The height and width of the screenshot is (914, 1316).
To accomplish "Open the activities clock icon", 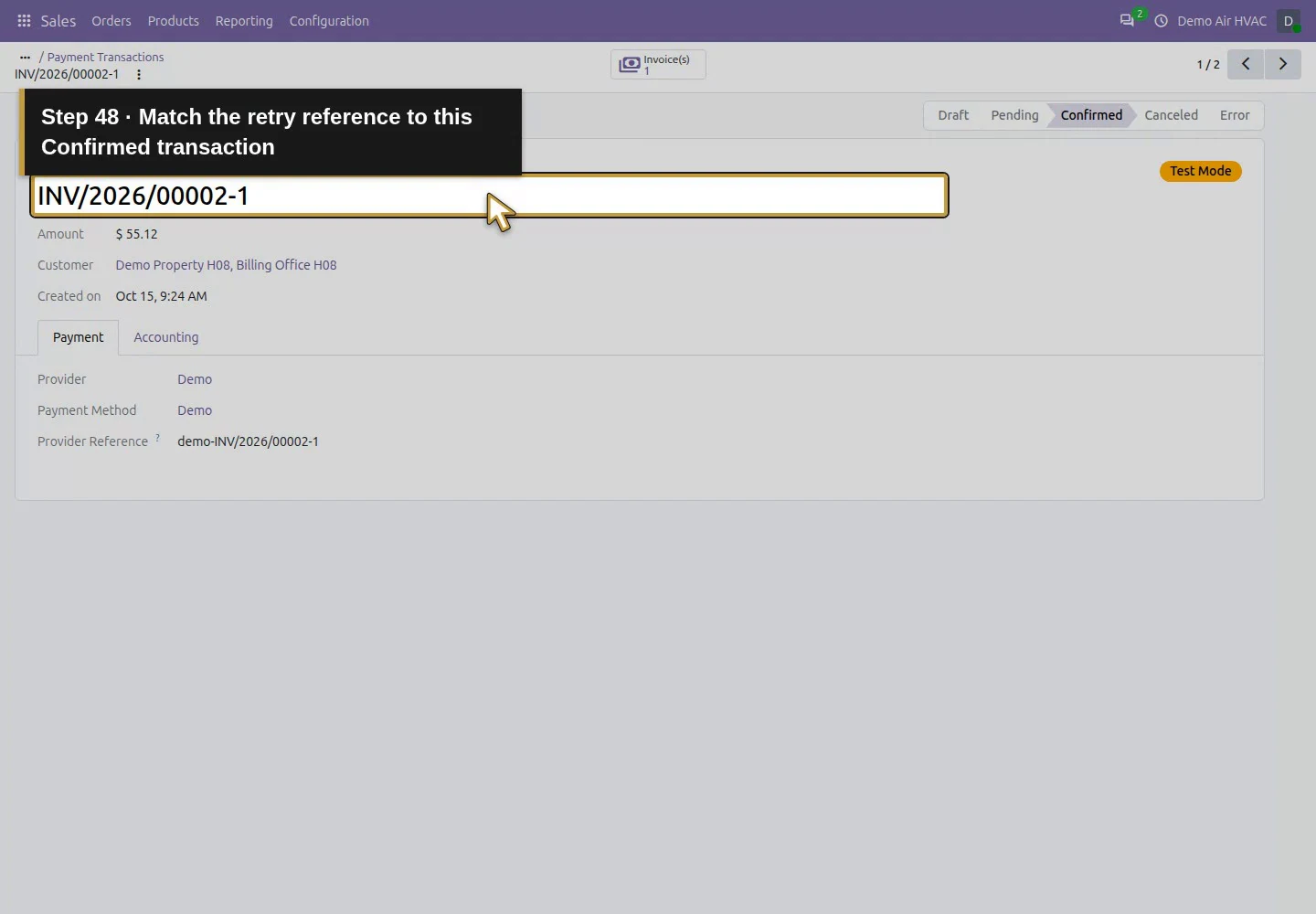I will pyautogui.click(x=1161, y=21).
